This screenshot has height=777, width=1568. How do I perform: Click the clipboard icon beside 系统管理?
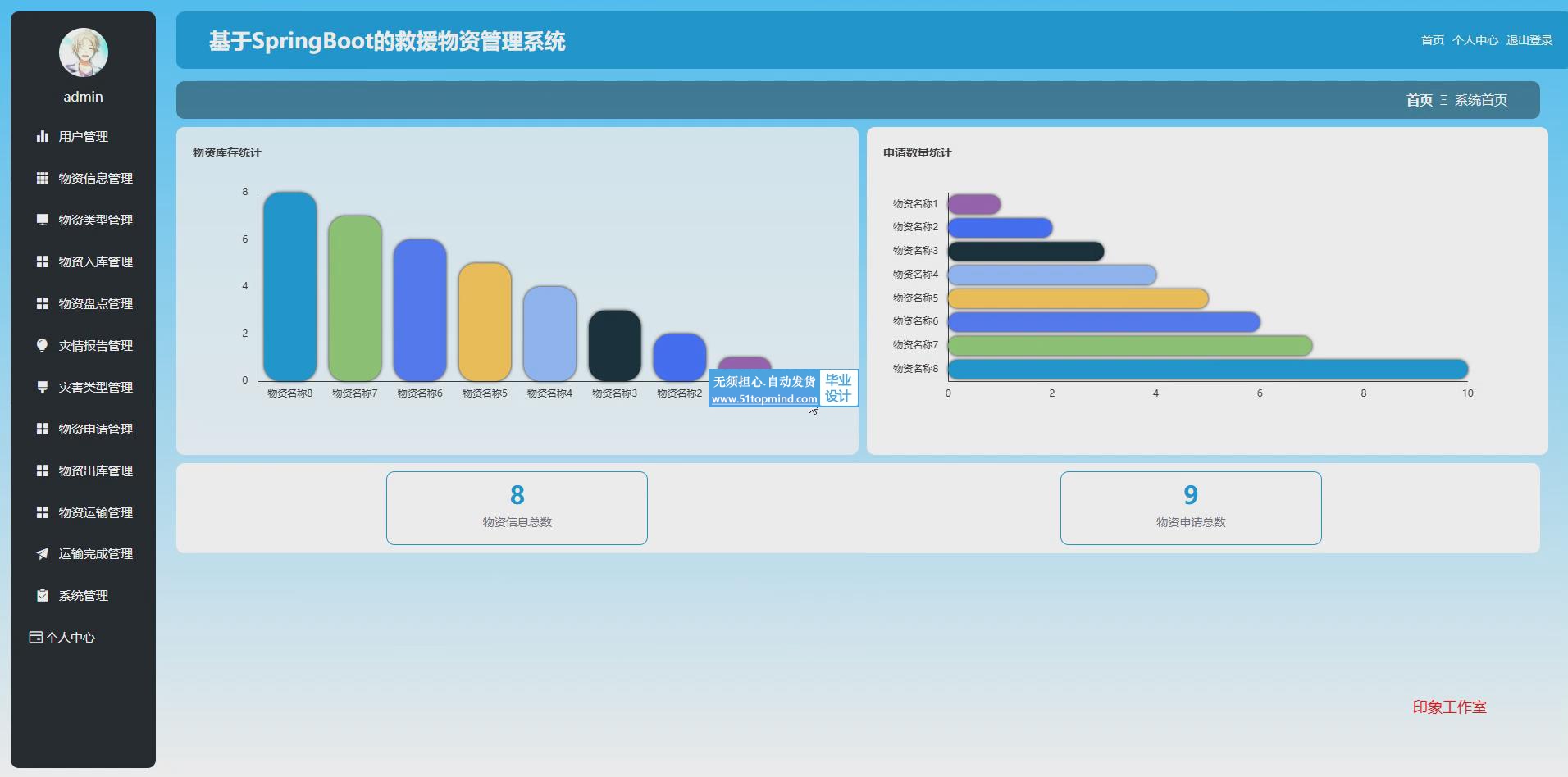click(x=43, y=596)
